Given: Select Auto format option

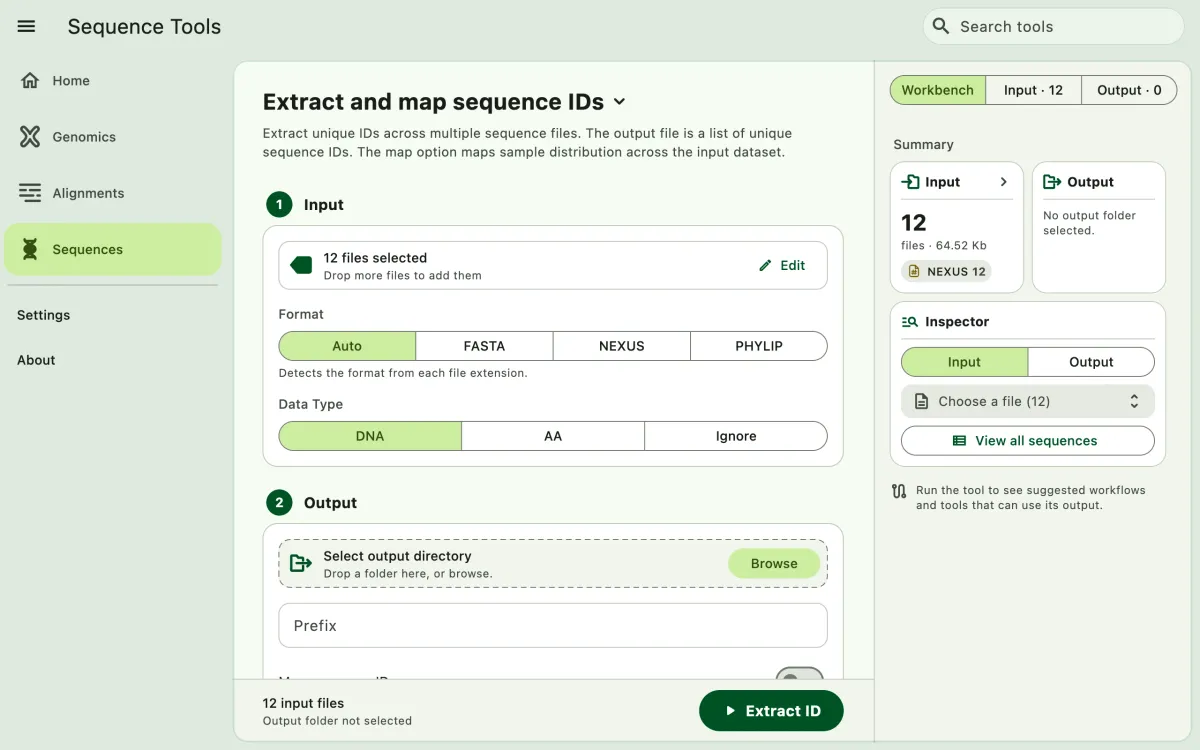Looking at the screenshot, I should 347,346.
